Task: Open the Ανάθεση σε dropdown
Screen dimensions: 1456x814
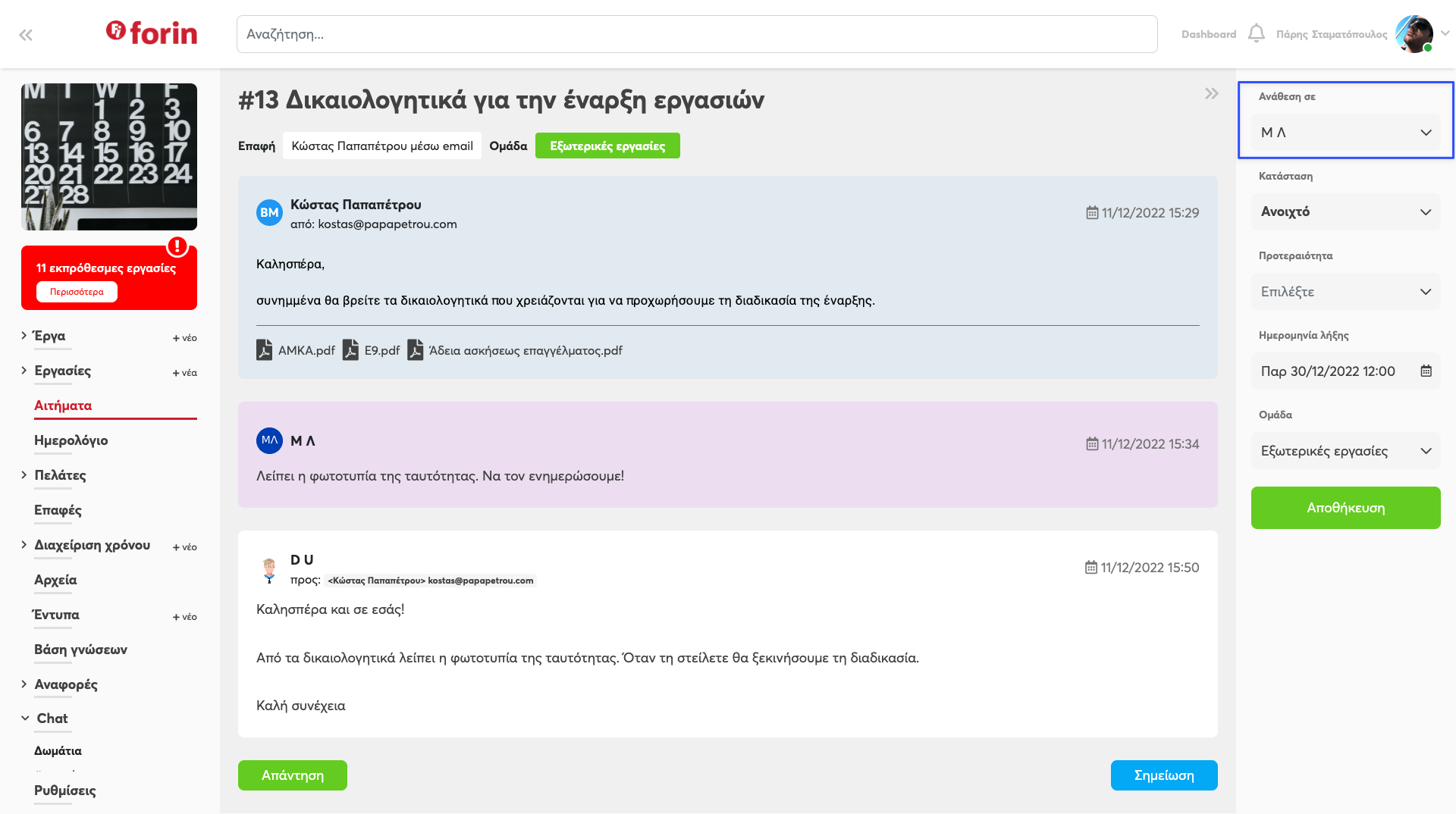Action: click(1346, 133)
